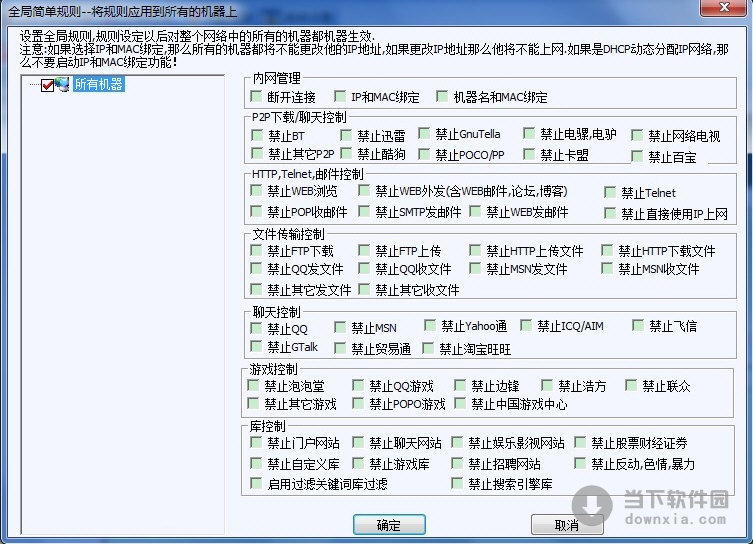Check 禁止WEB浏览 option
This screenshot has width=753, height=544.
pos(256,191)
